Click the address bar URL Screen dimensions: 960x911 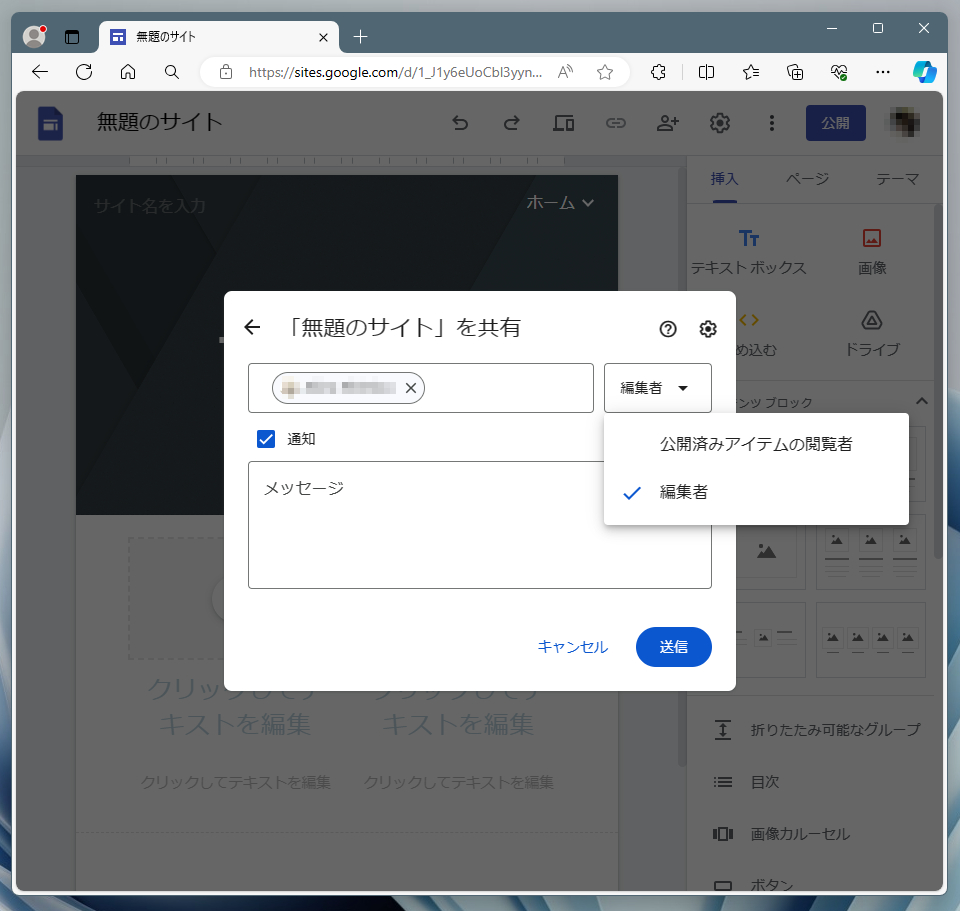click(395, 72)
